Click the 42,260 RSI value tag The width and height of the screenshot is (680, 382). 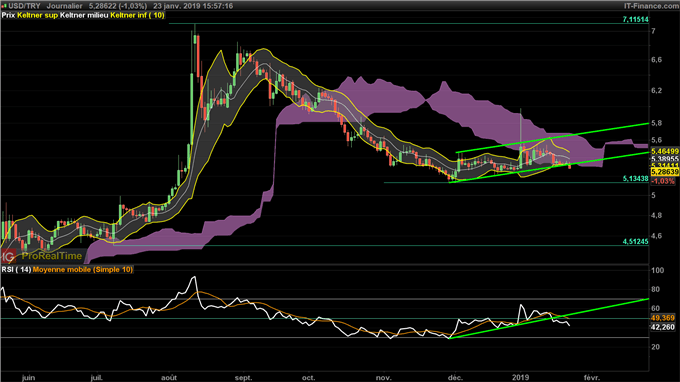pos(663,327)
